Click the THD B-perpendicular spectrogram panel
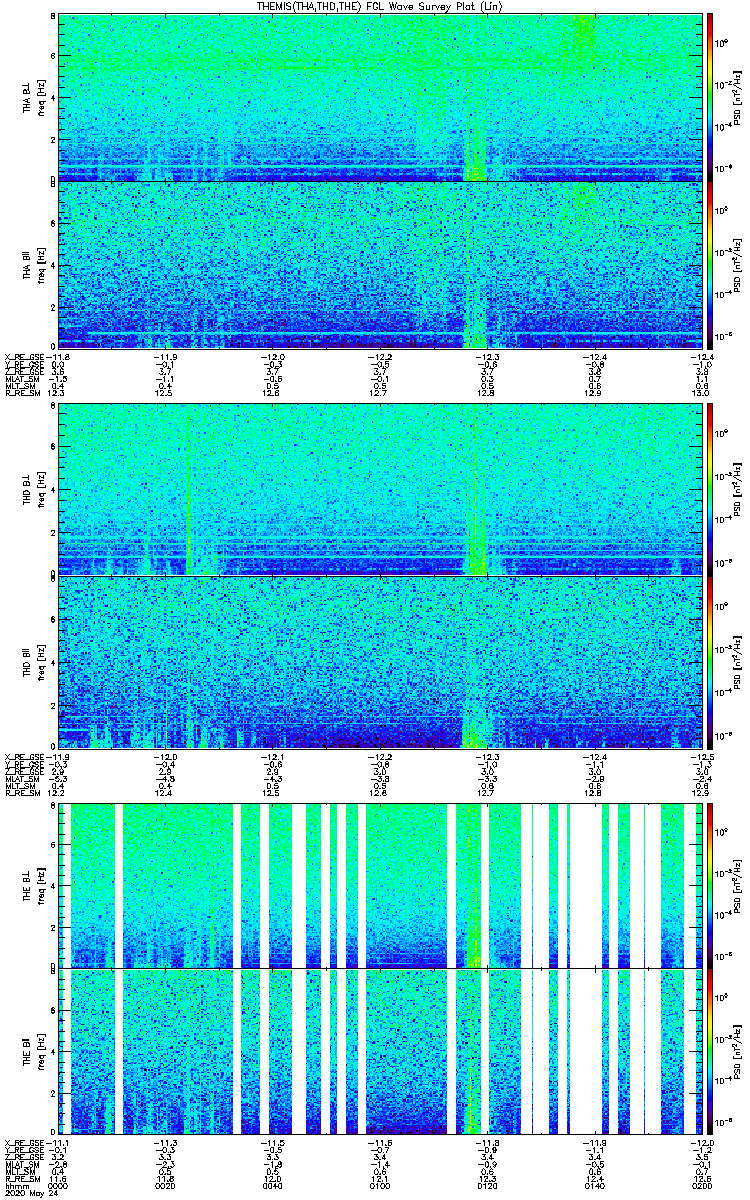The width and height of the screenshot is (750, 1200). (x=380, y=490)
